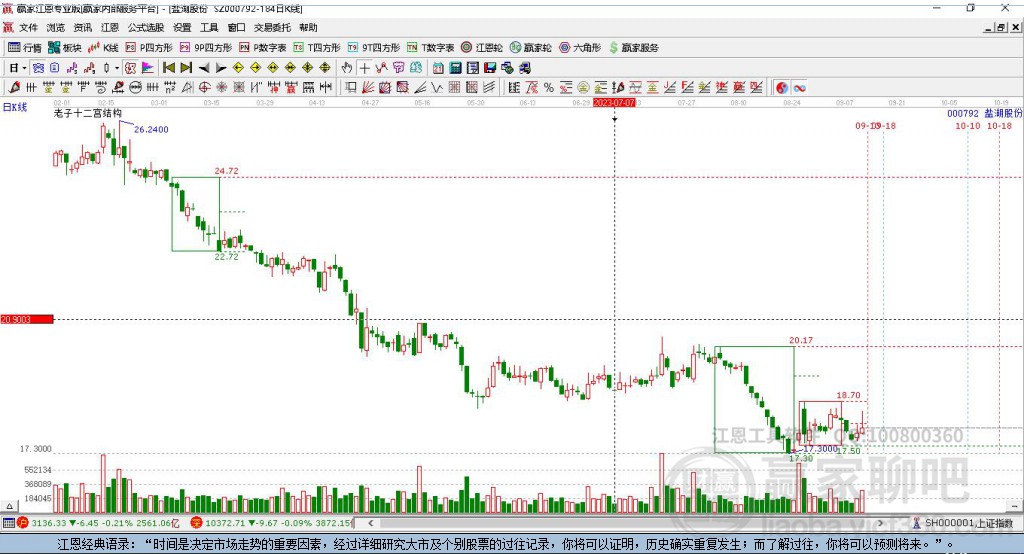Select the hand pan tool

[347, 68]
